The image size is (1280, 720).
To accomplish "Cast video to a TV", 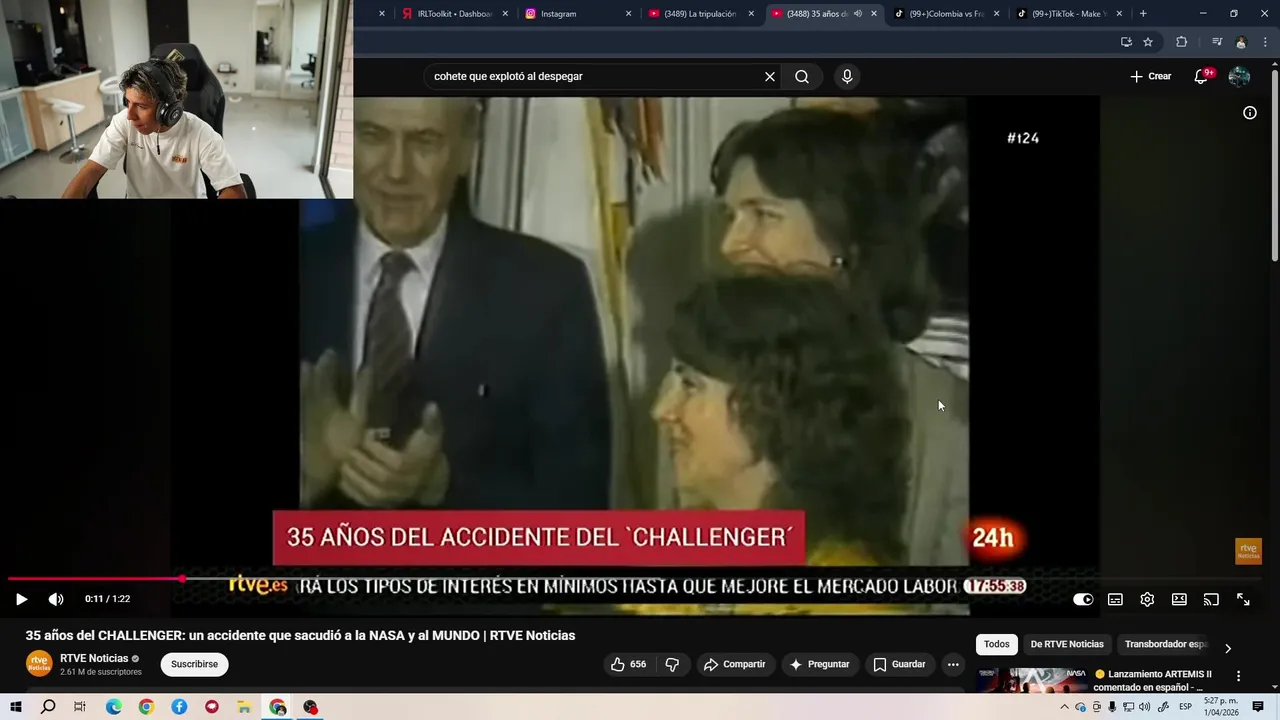I will point(1211,599).
